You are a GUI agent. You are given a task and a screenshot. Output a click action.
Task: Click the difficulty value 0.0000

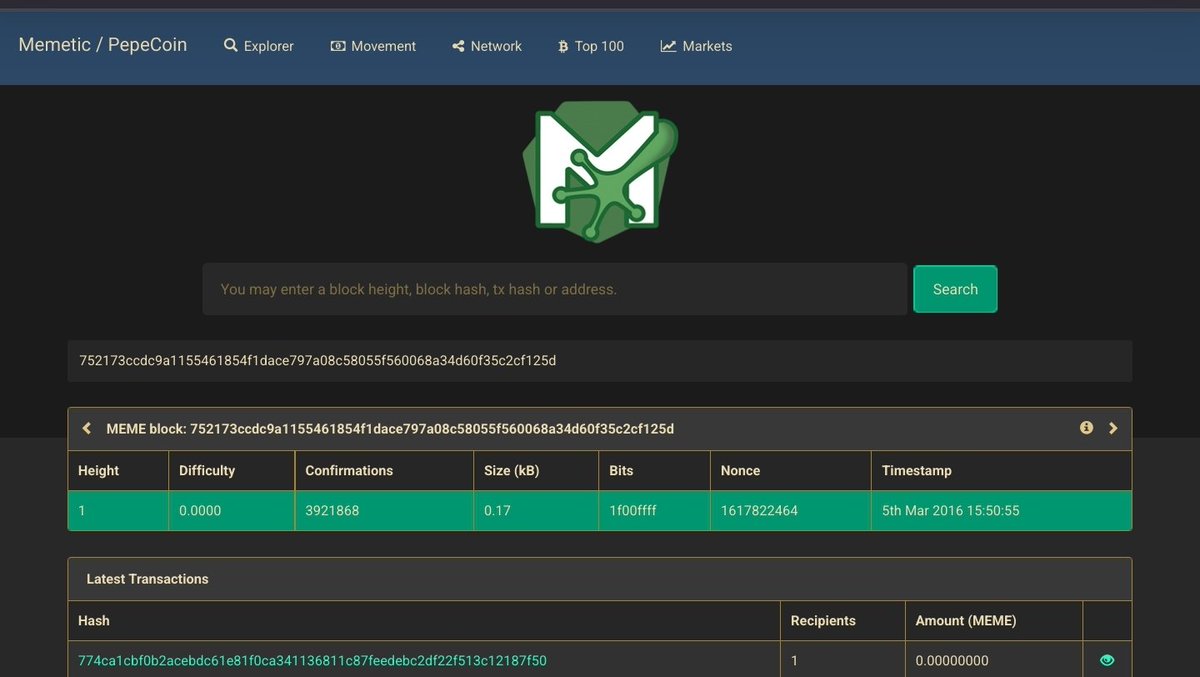[x=200, y=510]
